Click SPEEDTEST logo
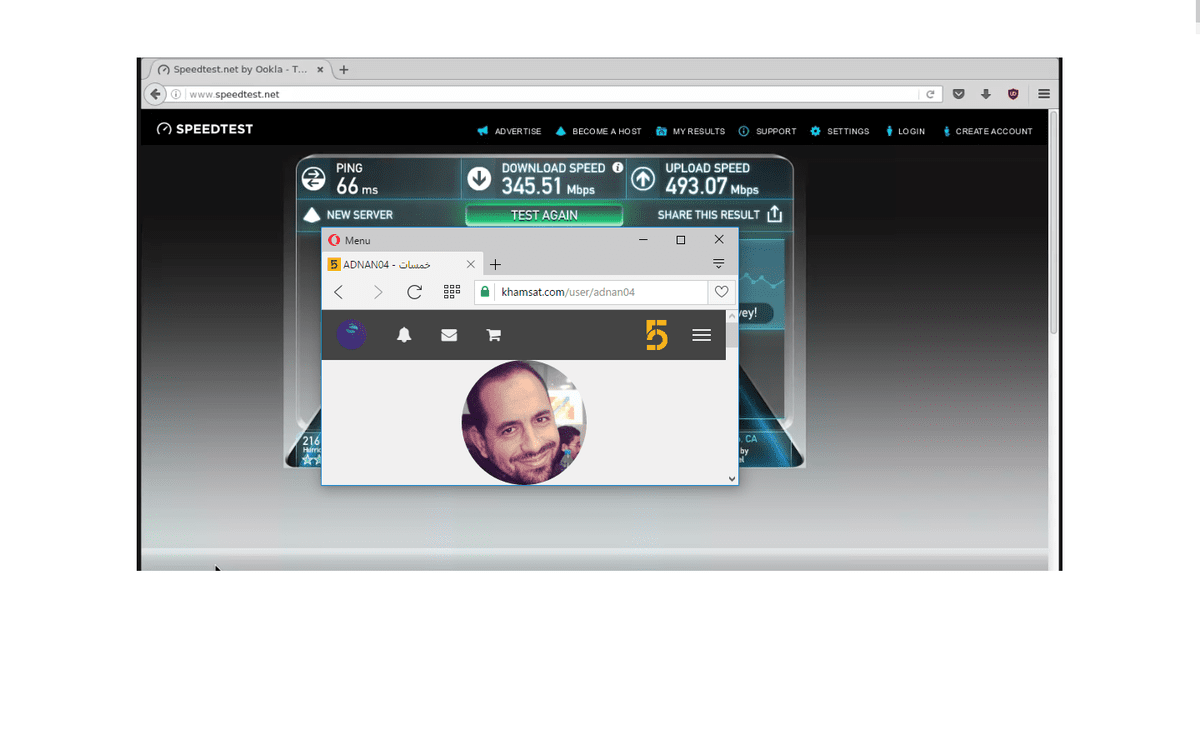 point(205,129)
